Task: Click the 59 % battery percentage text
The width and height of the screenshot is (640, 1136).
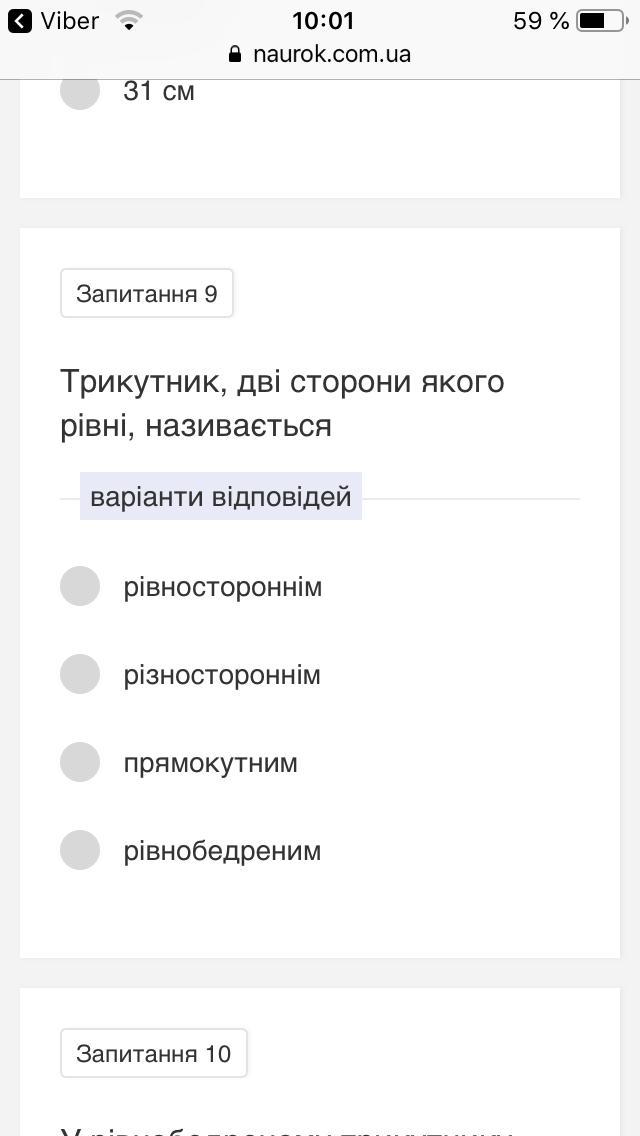Action: coord(541,20)
